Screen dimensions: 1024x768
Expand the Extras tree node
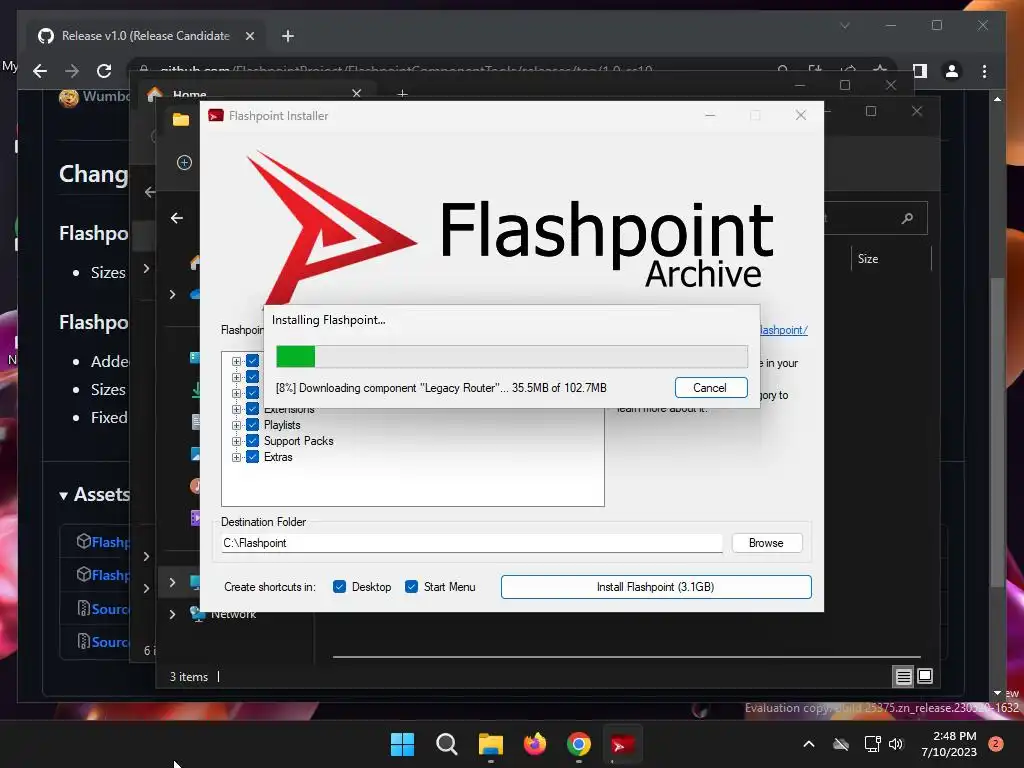point(236,457)
